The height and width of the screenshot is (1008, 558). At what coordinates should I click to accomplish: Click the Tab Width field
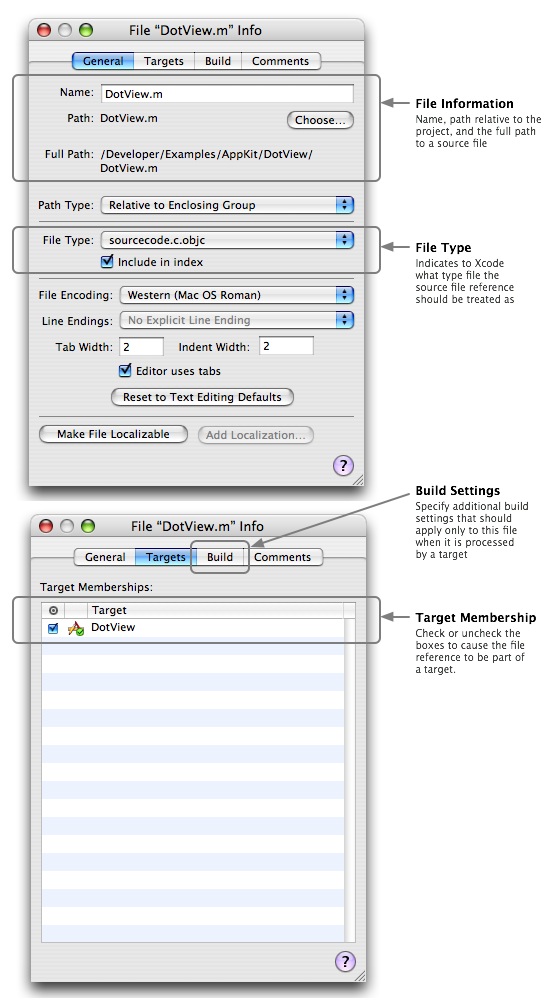[x=141, y=346]
